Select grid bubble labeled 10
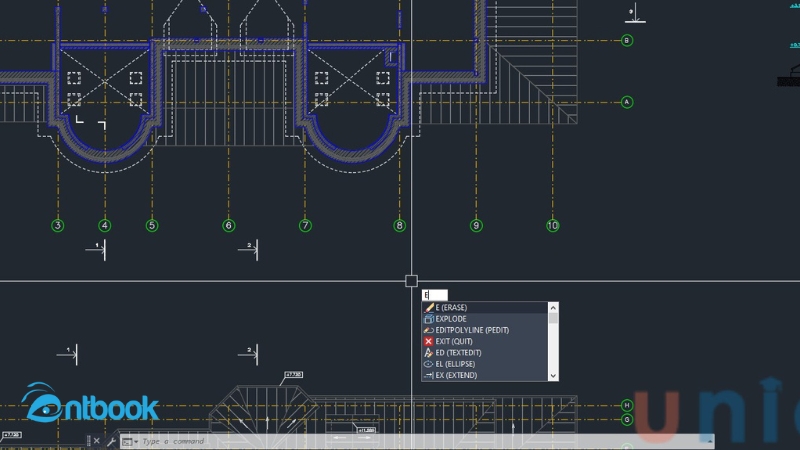This screenshot has width=800, height=450. pos(553,226)
